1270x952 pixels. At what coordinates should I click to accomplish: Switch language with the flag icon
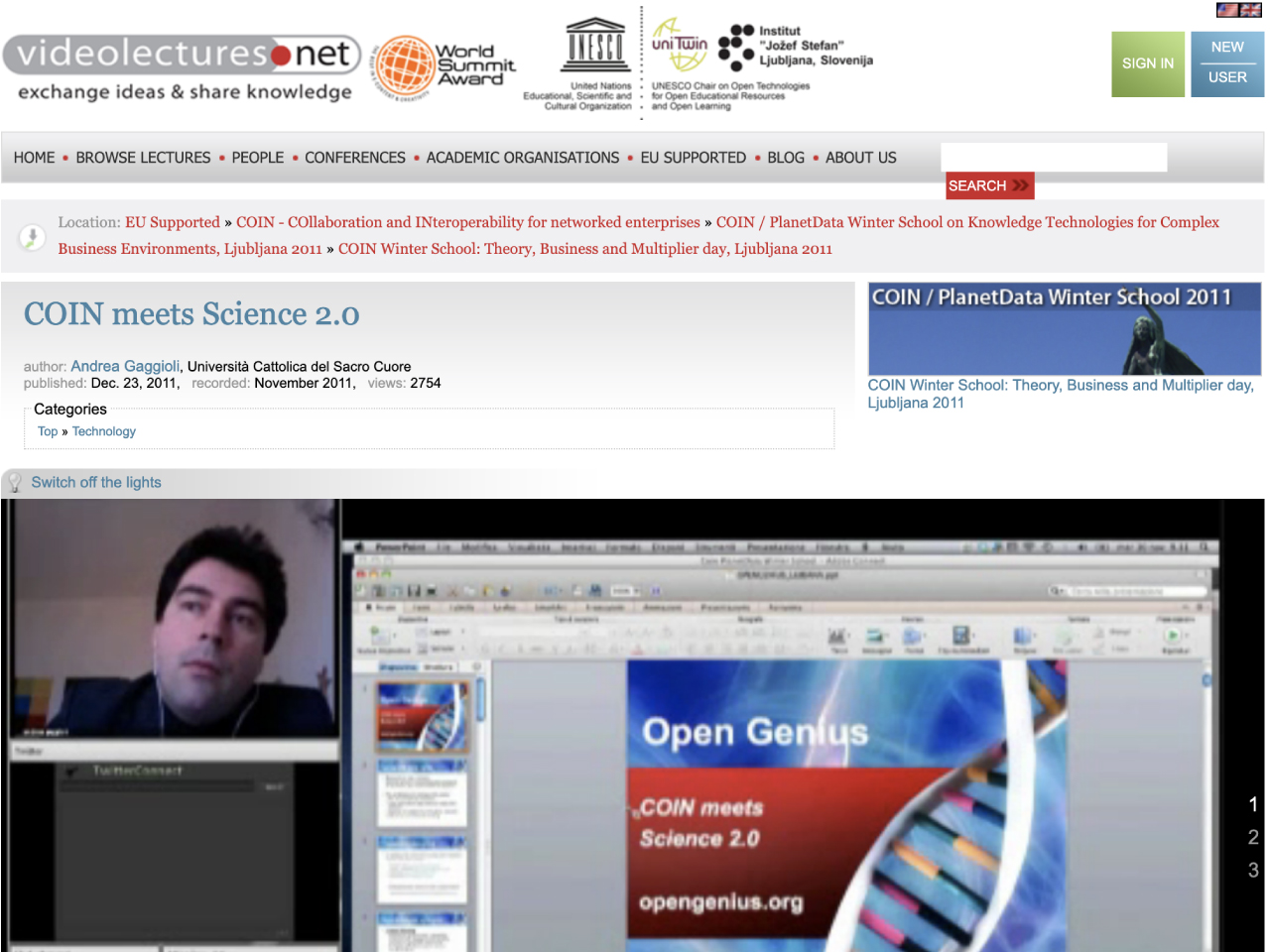pos(1238,10)
